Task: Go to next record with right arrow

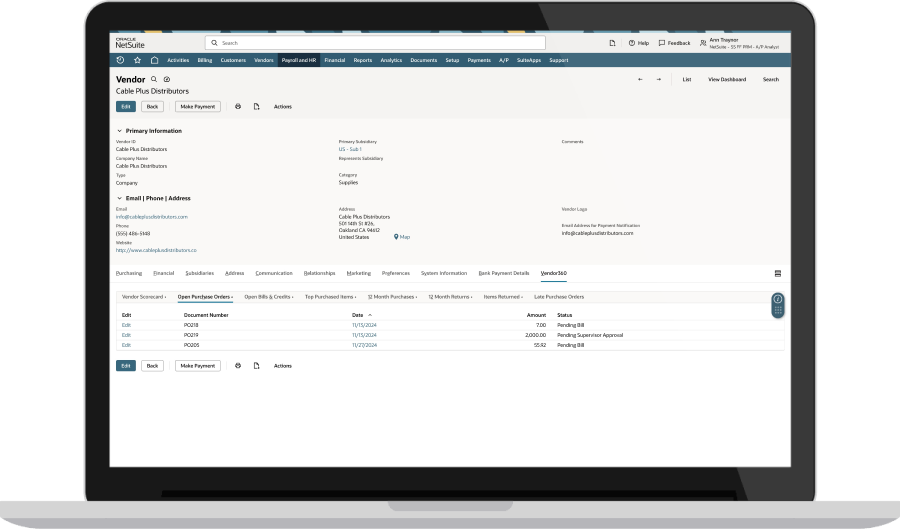Action: 658,79
